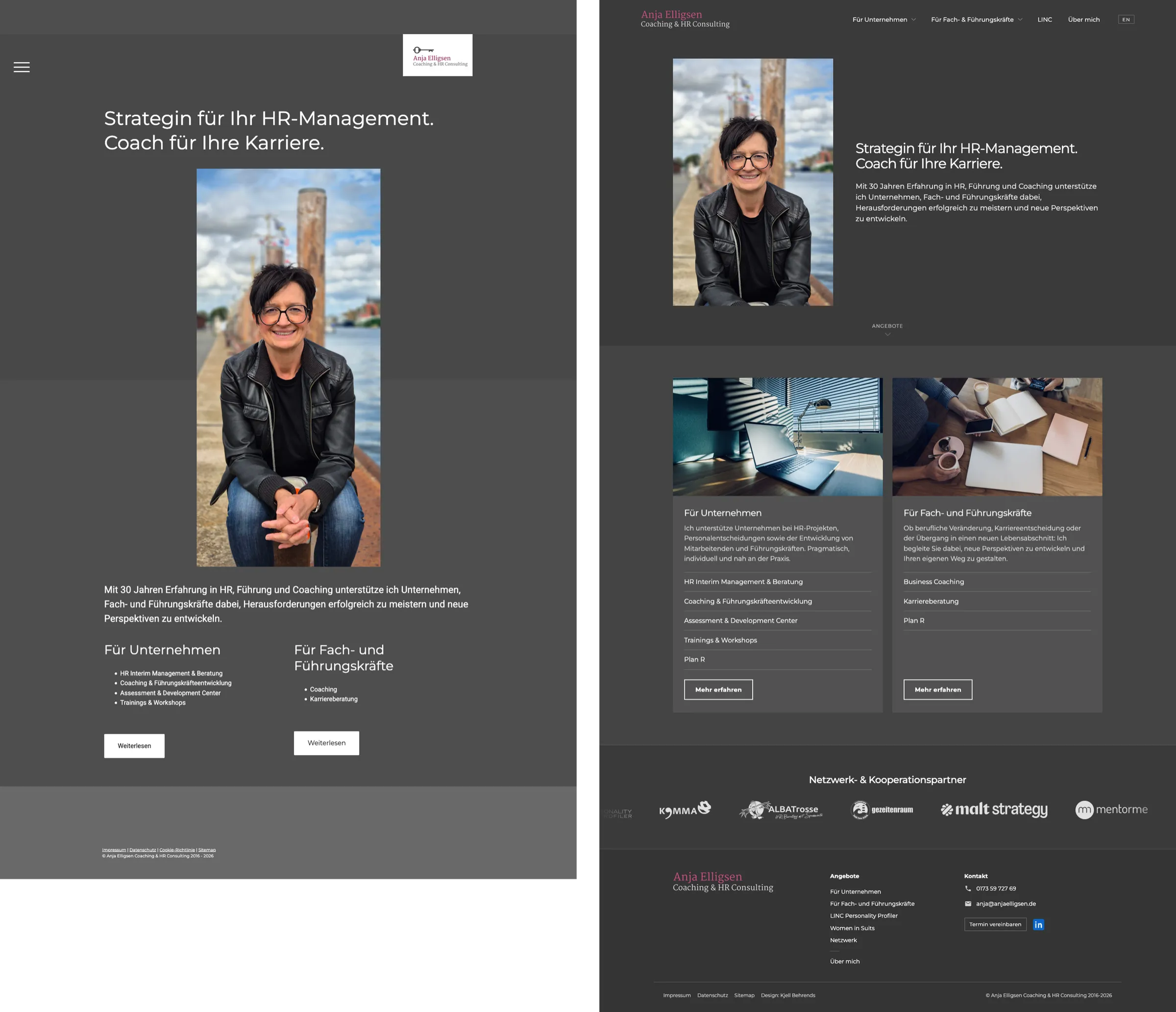Click Anja Elligsen logo in top navigation
The height and width of the screenshot is (1012, 1176).
(685, 19)
